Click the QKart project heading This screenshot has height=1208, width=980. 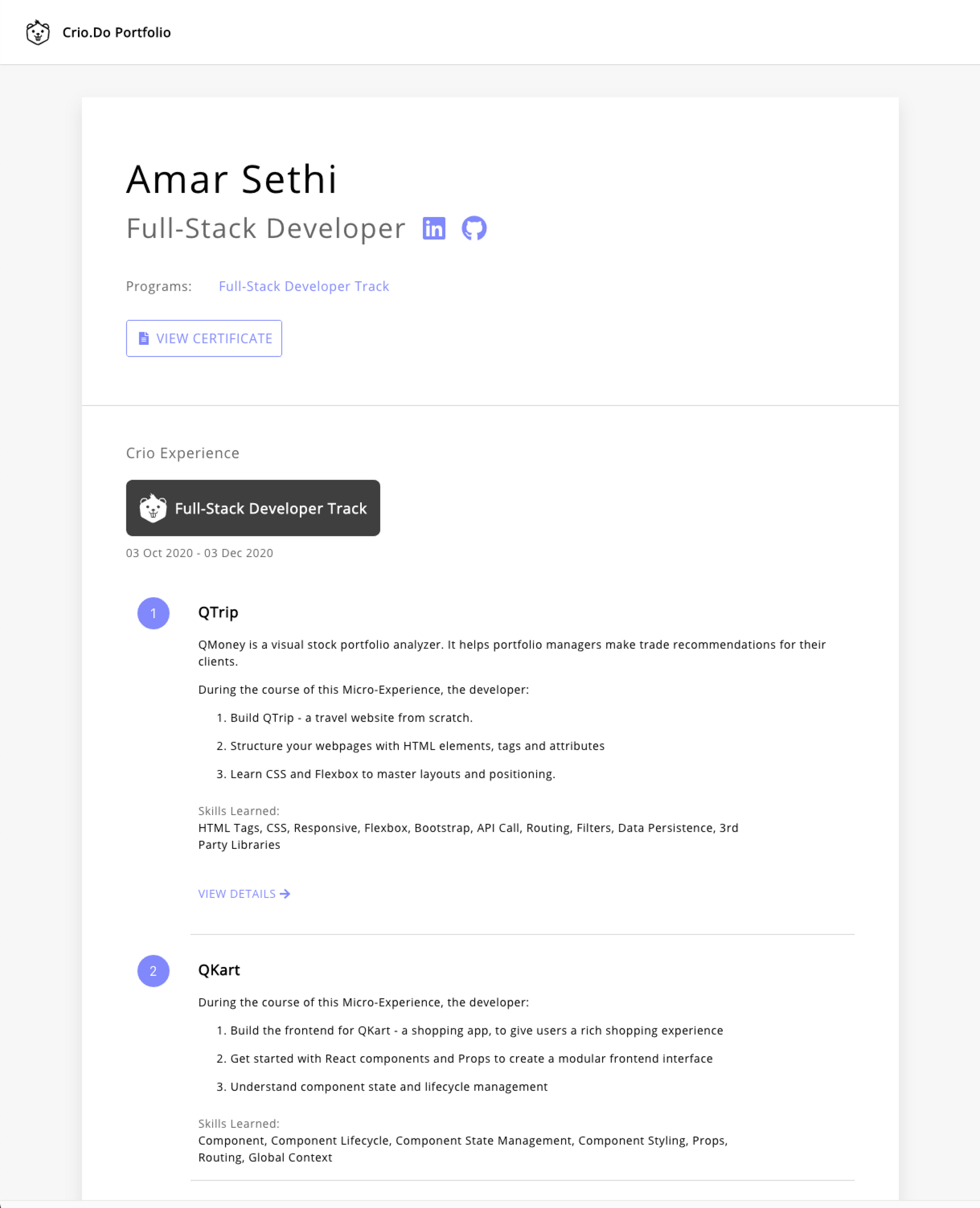pos(219,970)
